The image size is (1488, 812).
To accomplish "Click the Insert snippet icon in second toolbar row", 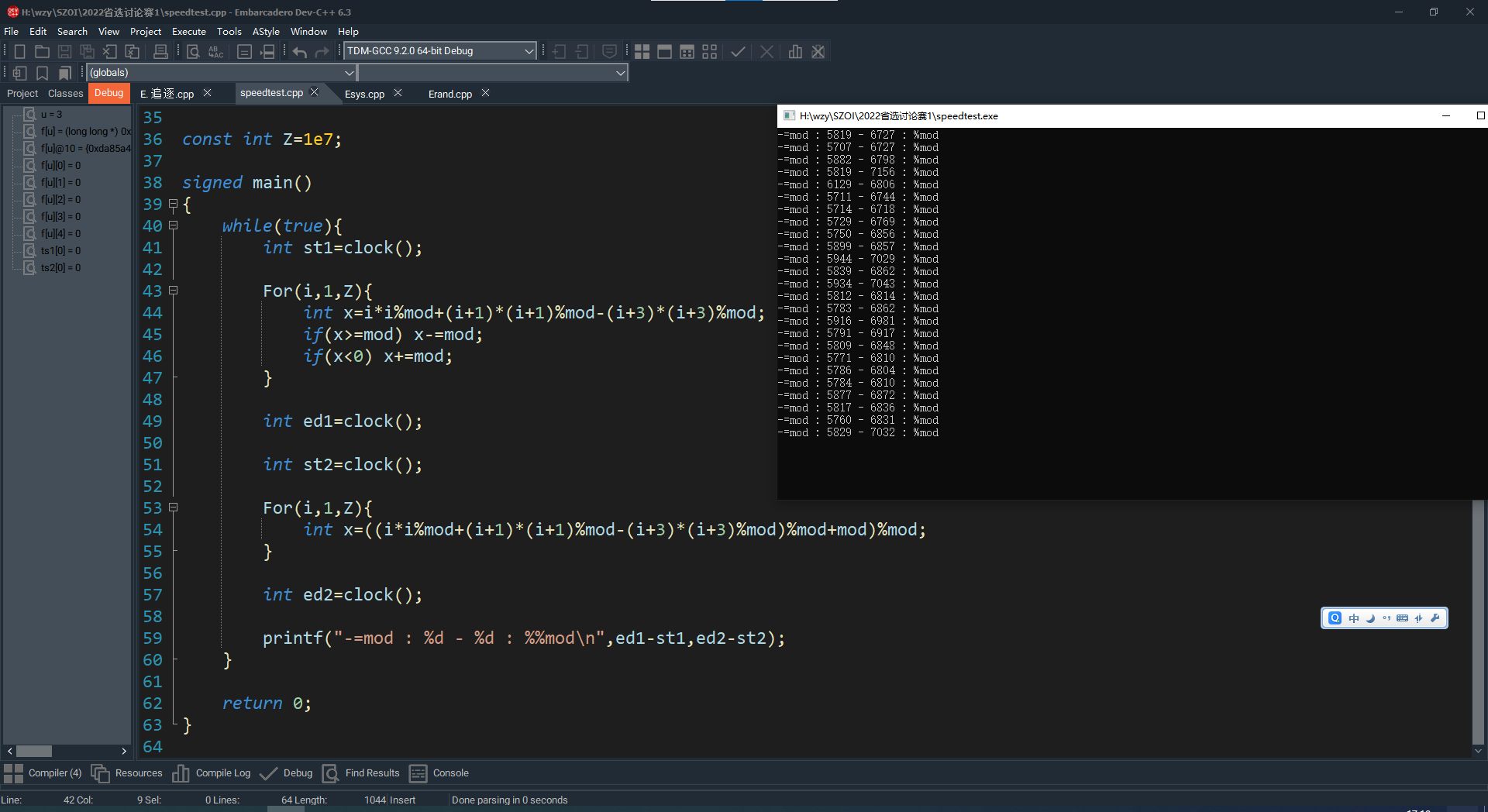I will tap(20, 73).
